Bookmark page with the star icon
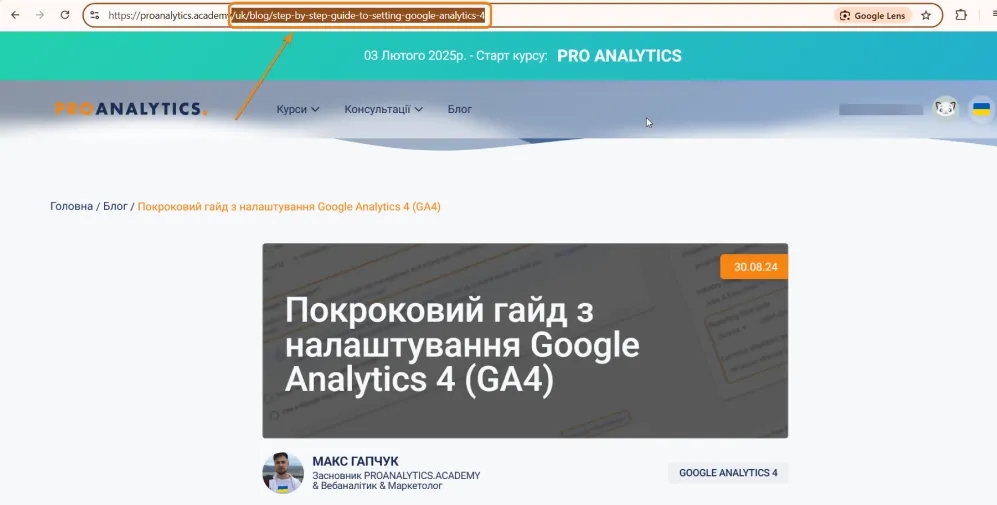Viewport: 997px width, 505px height. pos(926,15)
